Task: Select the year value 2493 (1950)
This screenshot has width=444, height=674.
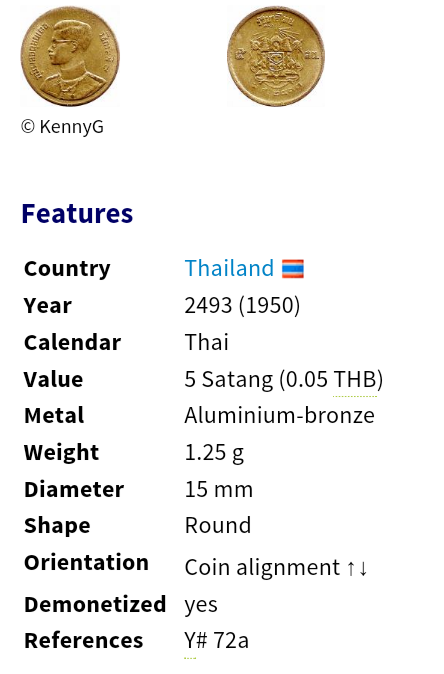Action: click(242, 306)
